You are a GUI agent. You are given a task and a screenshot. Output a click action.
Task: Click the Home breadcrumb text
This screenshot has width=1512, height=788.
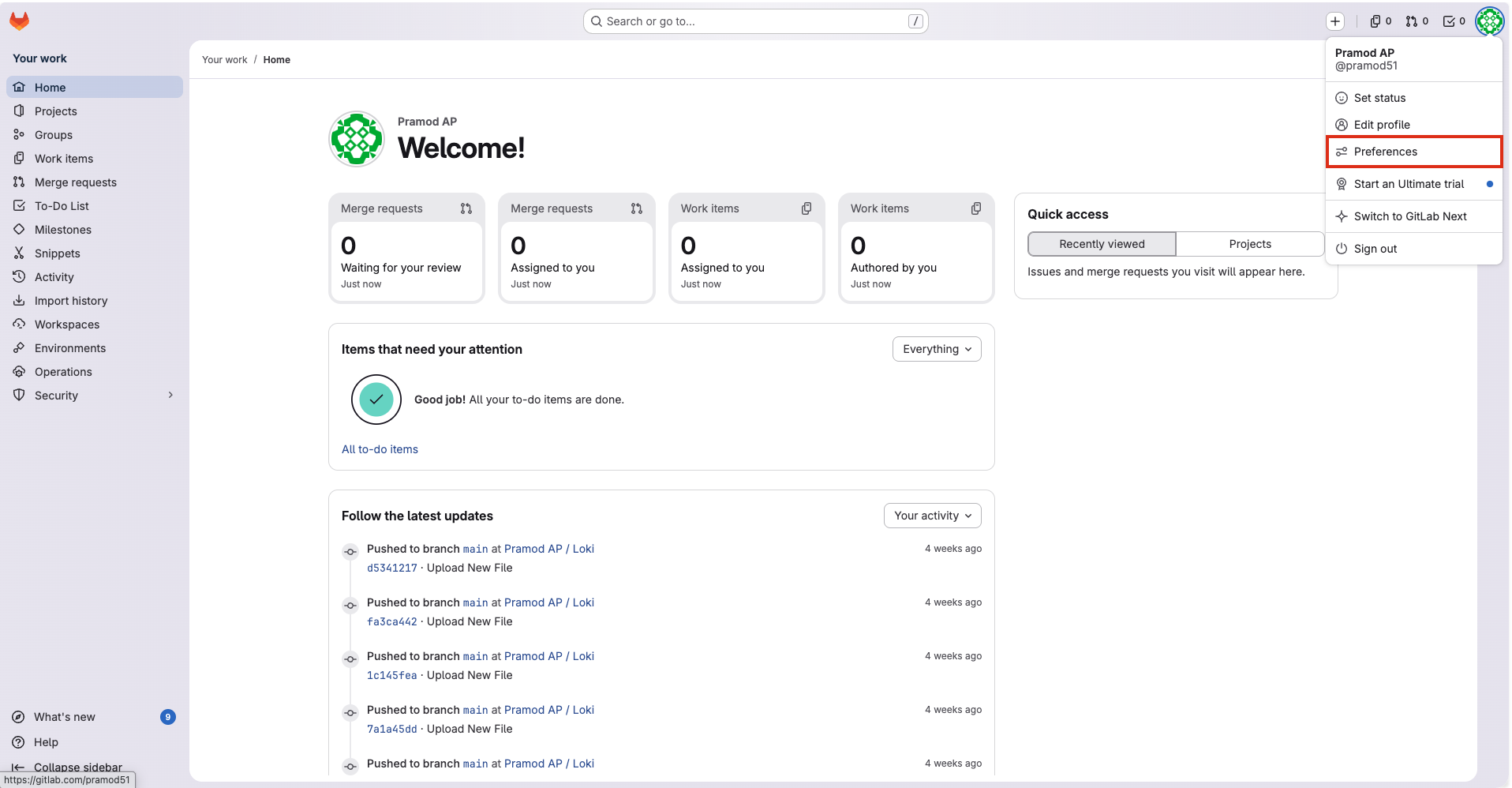[x=277, y=60]
